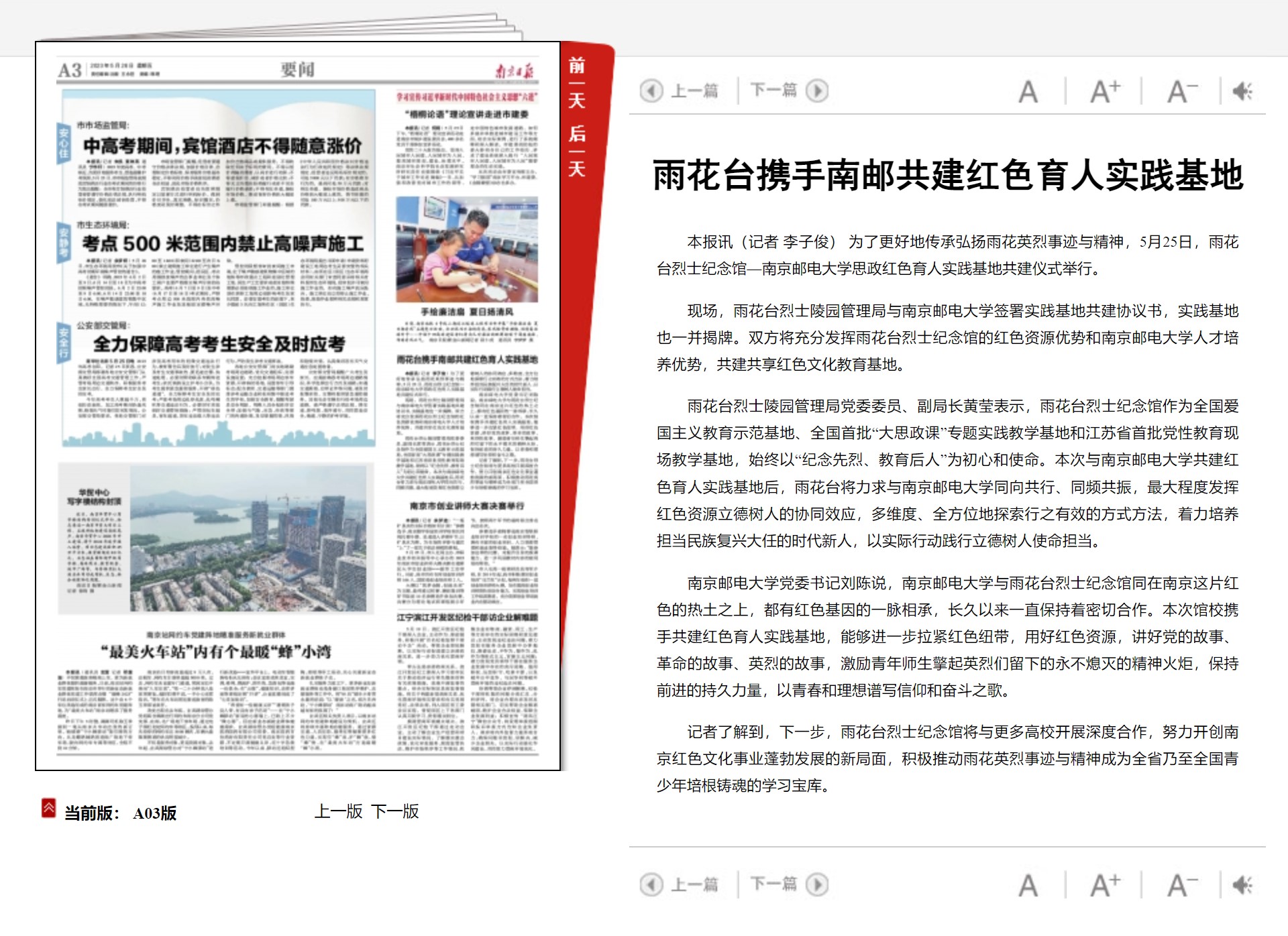
Task: Increase font size with bottom A+ icon
Action: point(1105,885)
